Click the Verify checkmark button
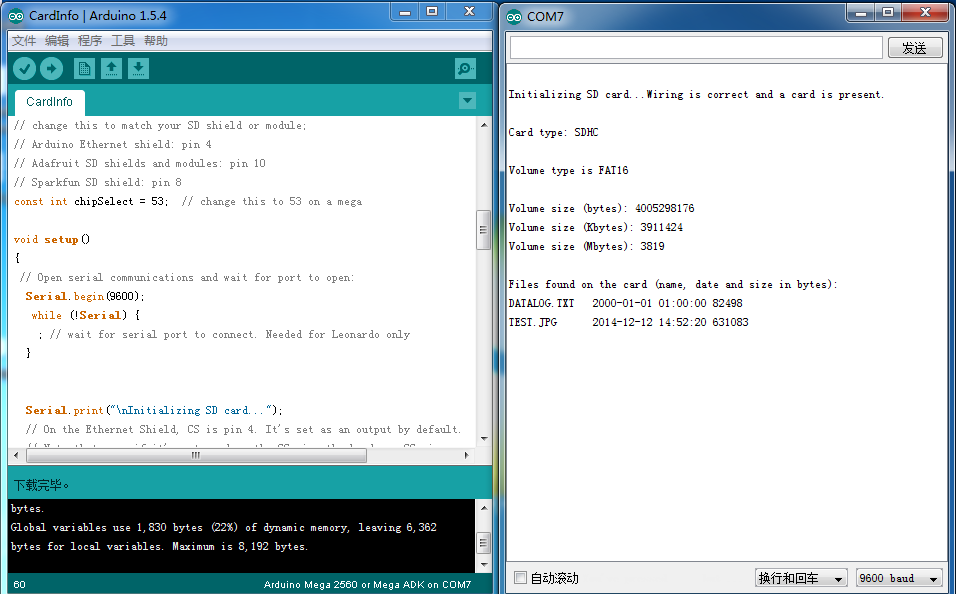Viewport: 956px width, 594px height. (24, 69)
